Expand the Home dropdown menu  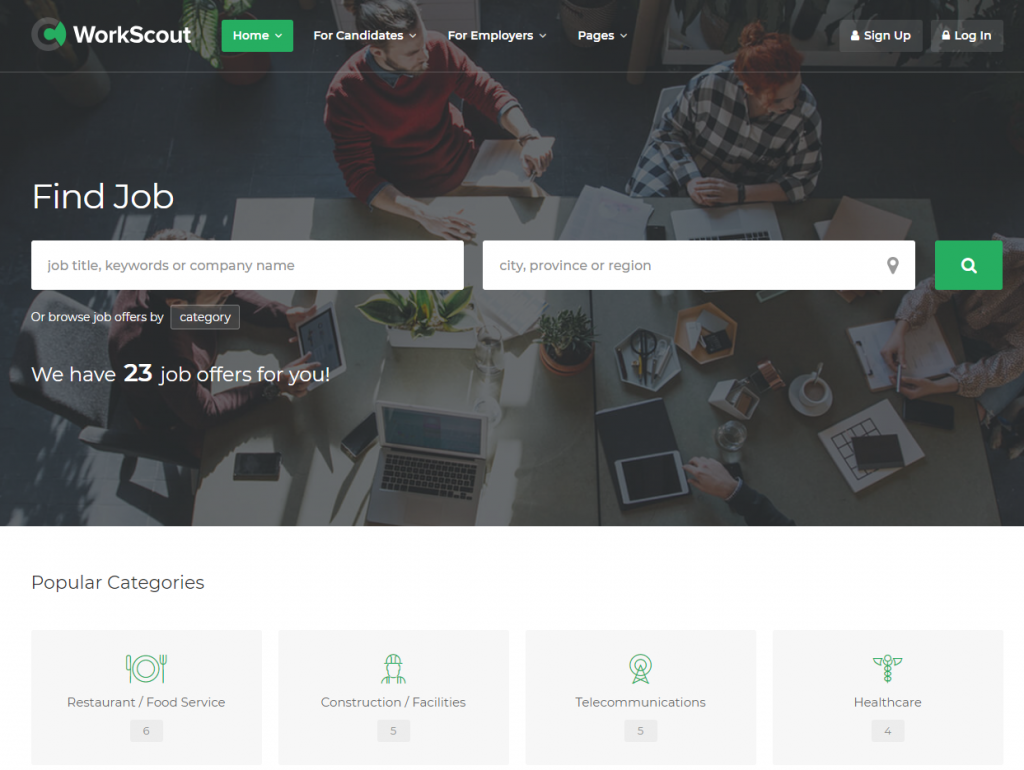click(257, 35)
